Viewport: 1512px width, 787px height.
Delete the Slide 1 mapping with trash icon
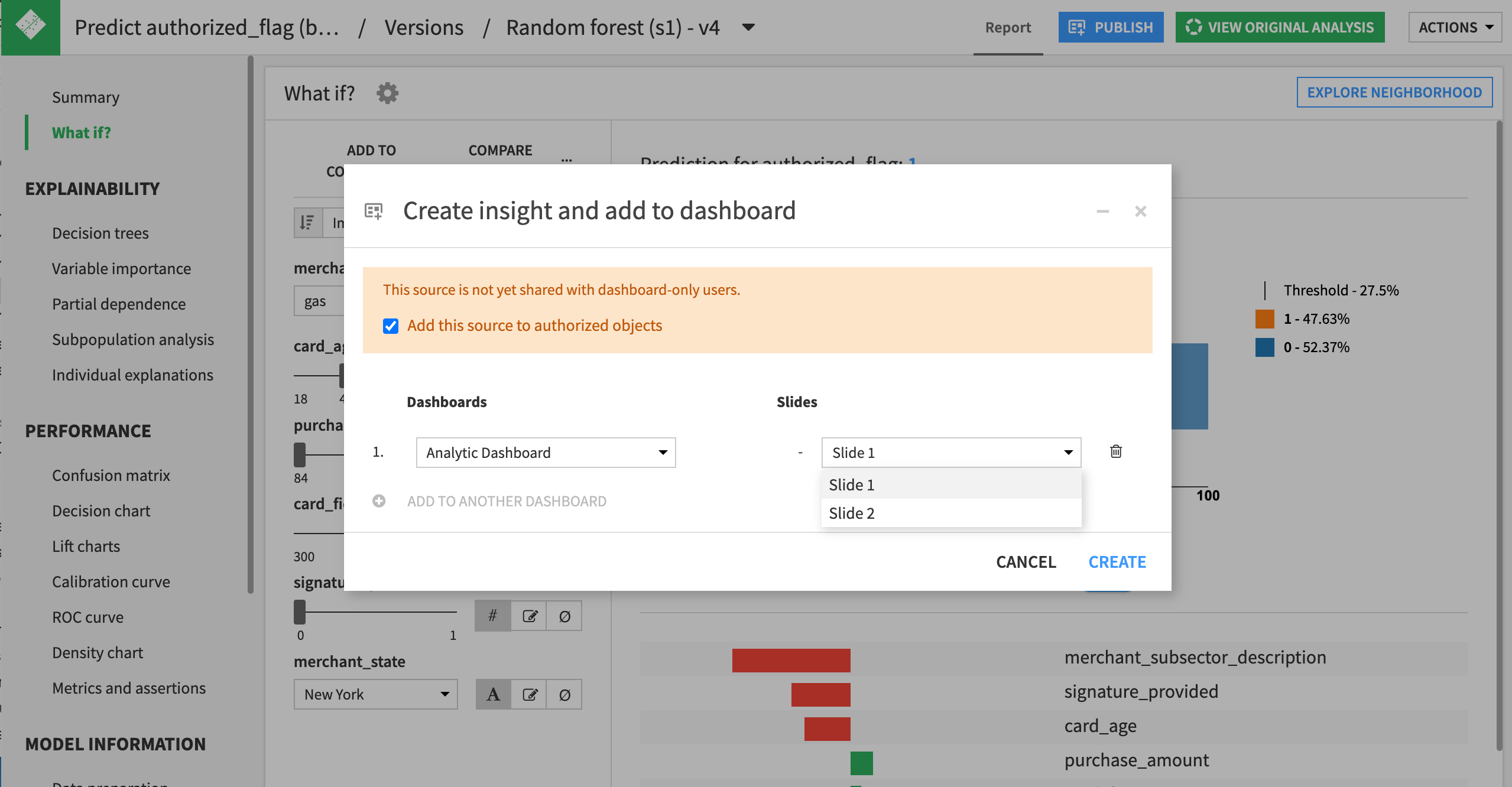coord(1115,451)
